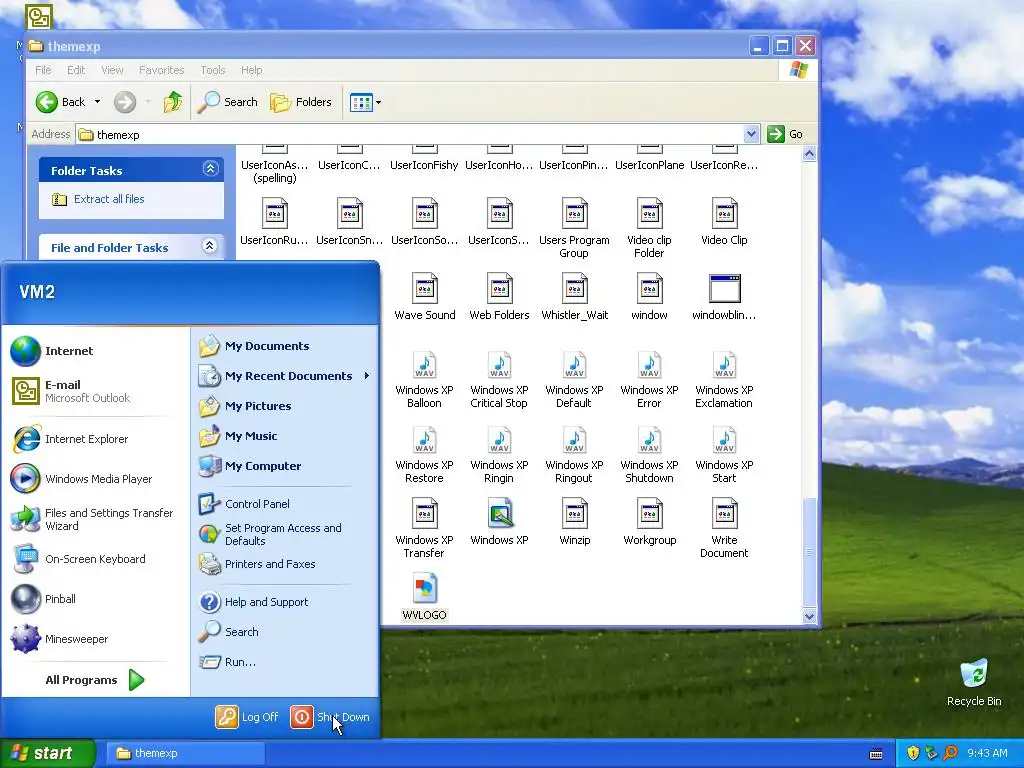Open the Tools menu
This screenshot has height=768, width=1024.
coord(212,70)
